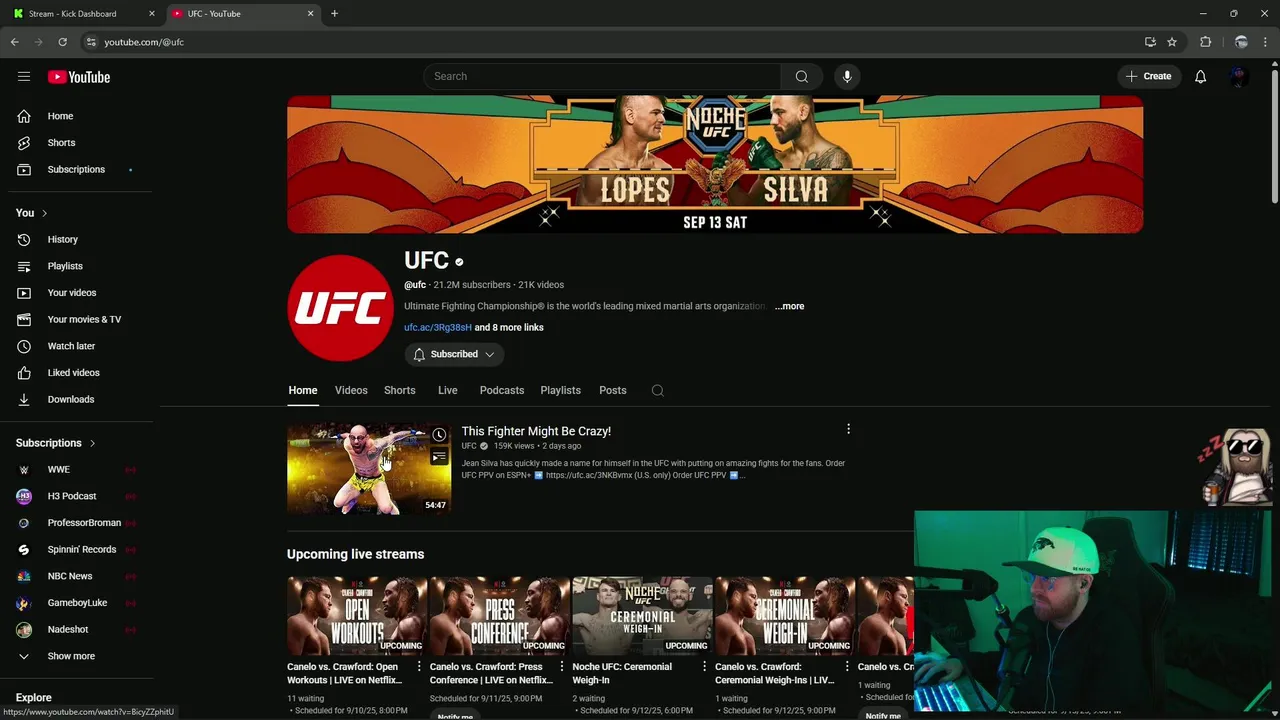The image size is (1280, 720).
Task: View site information icon in address bar
Action: point(91,42)
